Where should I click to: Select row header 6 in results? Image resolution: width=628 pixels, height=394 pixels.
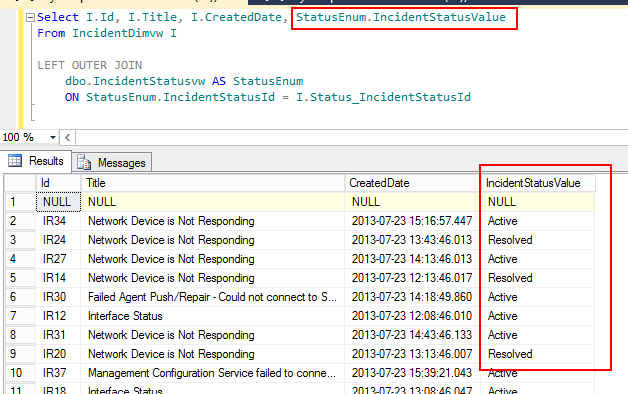pos(20,297)
